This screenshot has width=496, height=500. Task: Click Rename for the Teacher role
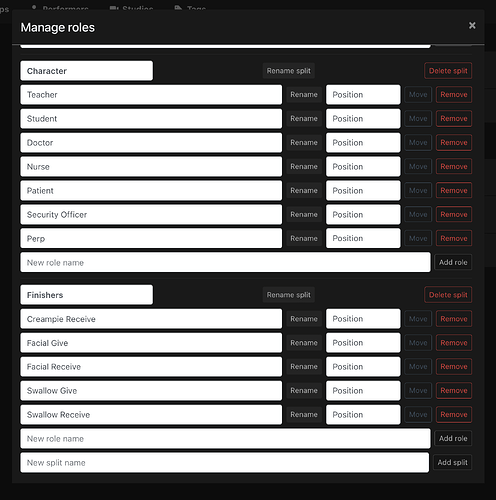click(304, 95)
